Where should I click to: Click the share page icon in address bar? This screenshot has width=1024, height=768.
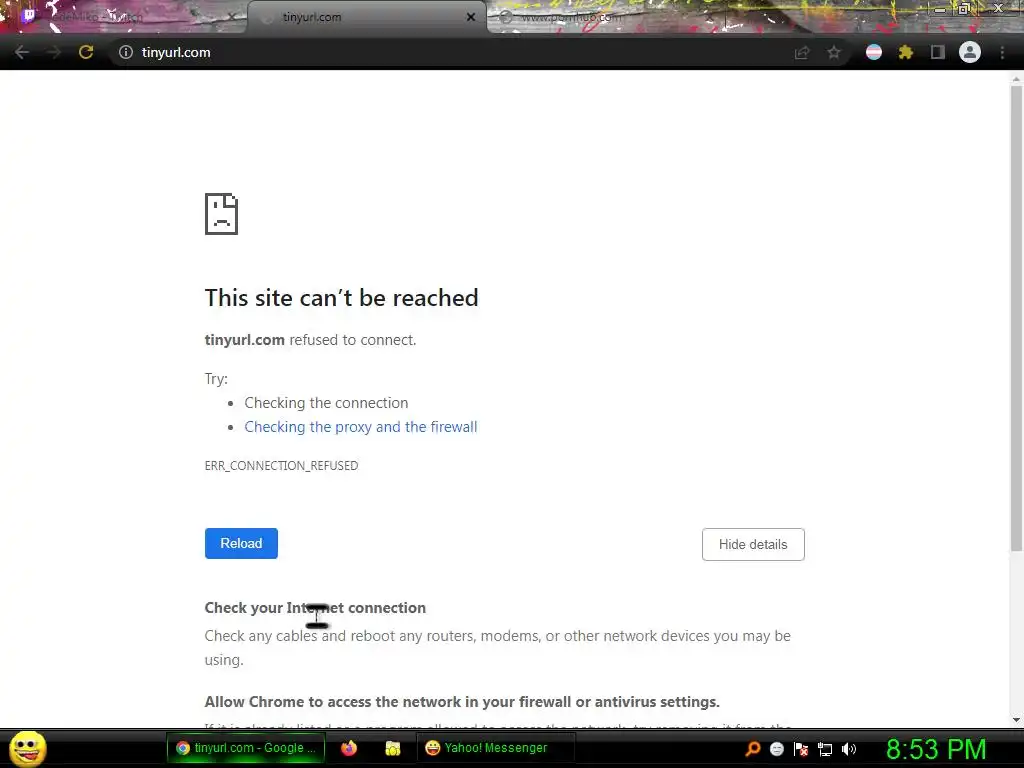click(x=802, y=52)
